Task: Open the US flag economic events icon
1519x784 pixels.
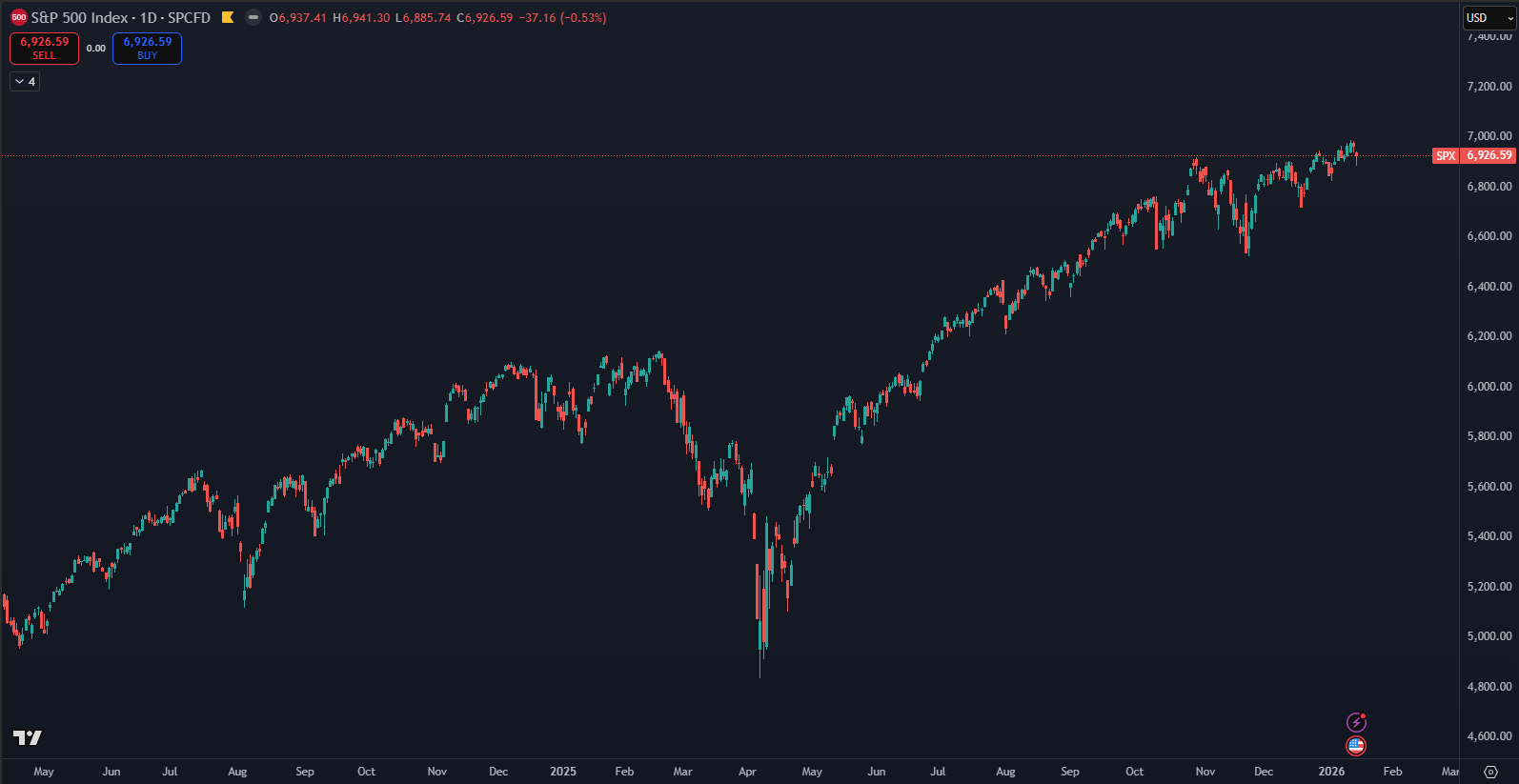Action: coord(1356,746)
